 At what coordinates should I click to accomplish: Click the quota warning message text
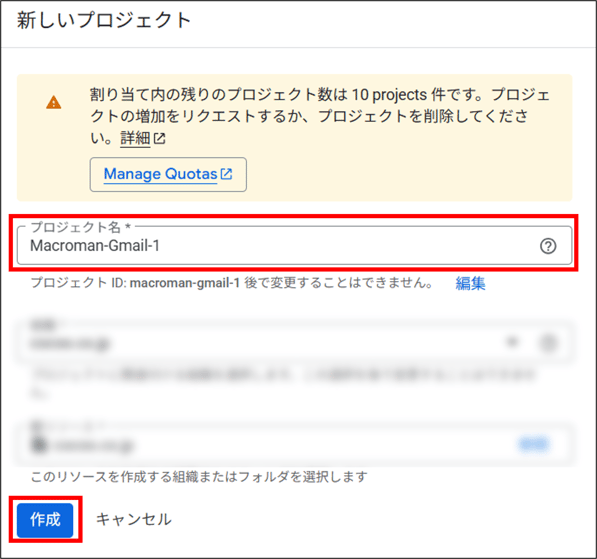tap(320, 116)
